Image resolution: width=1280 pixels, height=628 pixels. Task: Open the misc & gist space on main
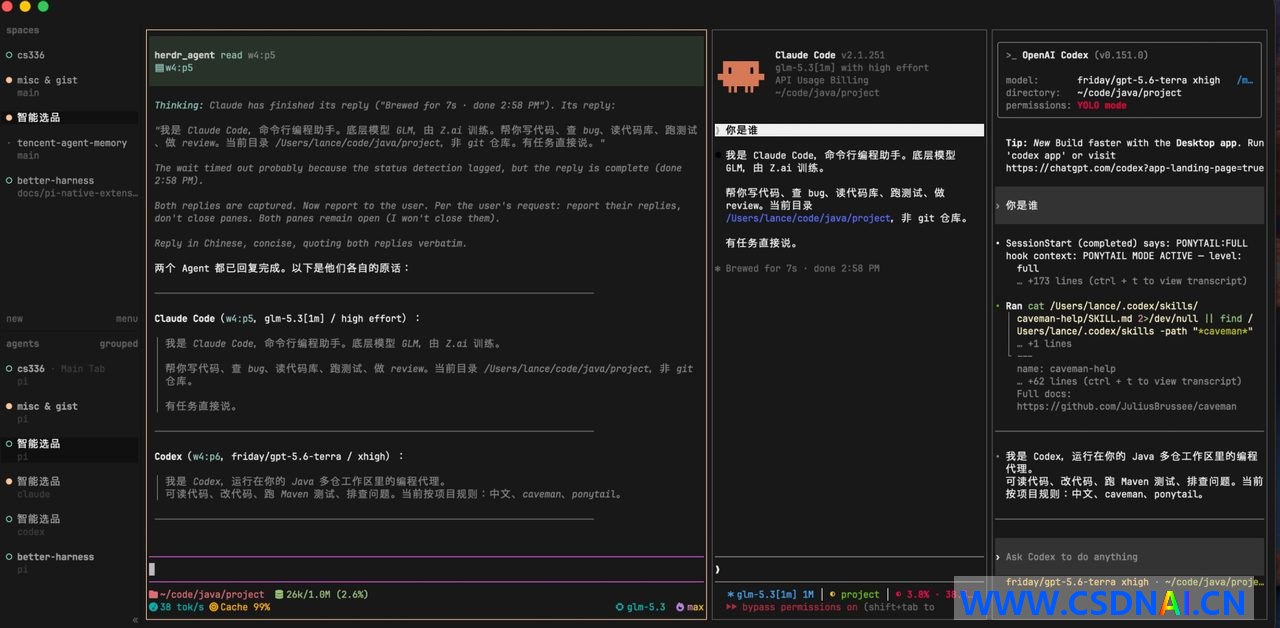(70, 86)
